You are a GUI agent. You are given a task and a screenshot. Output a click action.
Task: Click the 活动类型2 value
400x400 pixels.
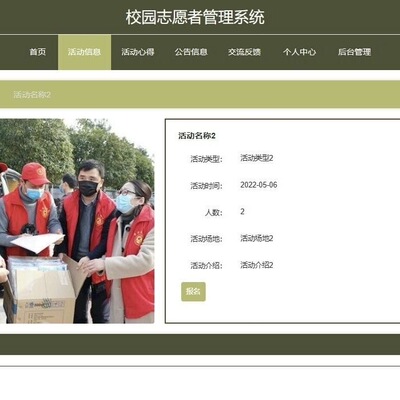257,158
